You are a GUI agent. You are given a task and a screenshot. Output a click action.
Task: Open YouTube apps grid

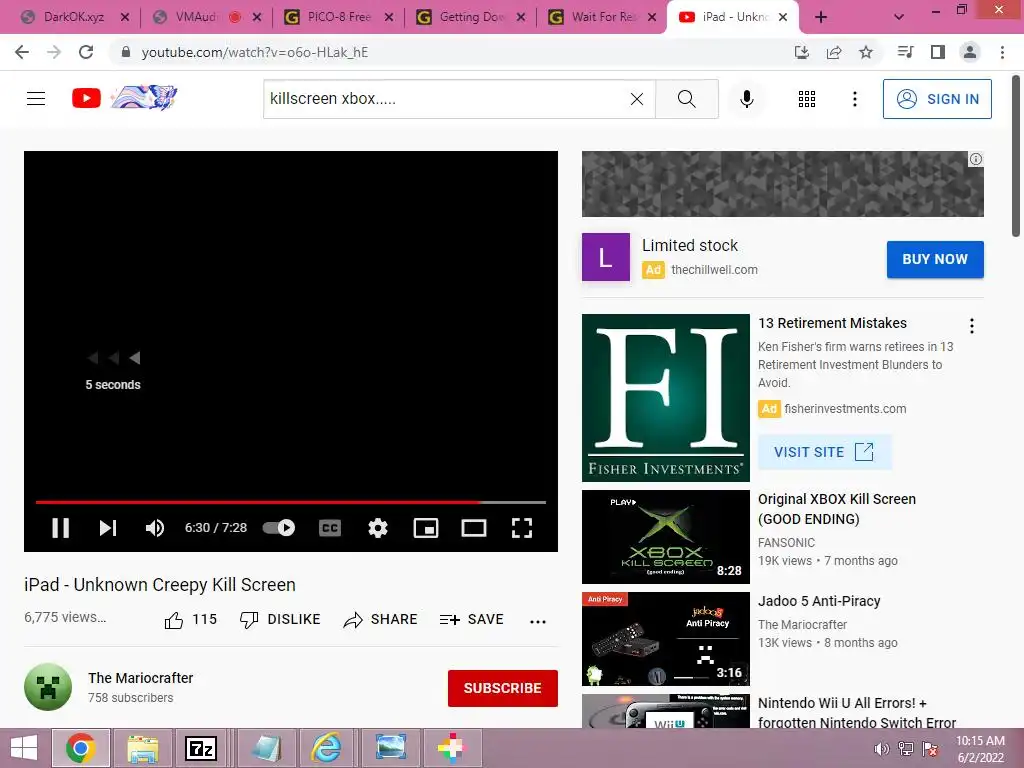coord(807,99)
